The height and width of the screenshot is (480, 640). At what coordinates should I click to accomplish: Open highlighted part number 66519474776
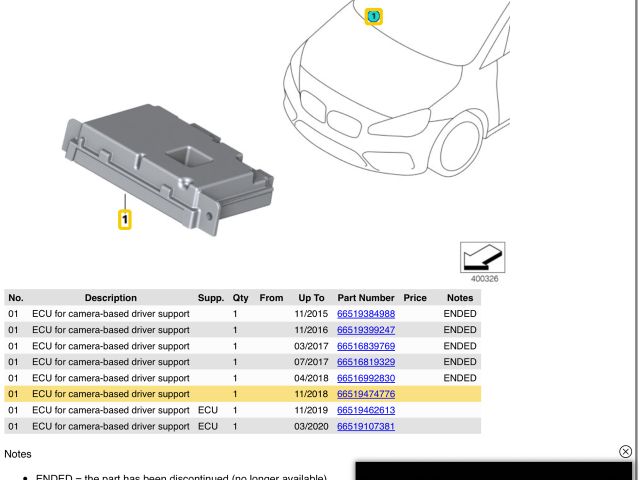coord(366,394)
